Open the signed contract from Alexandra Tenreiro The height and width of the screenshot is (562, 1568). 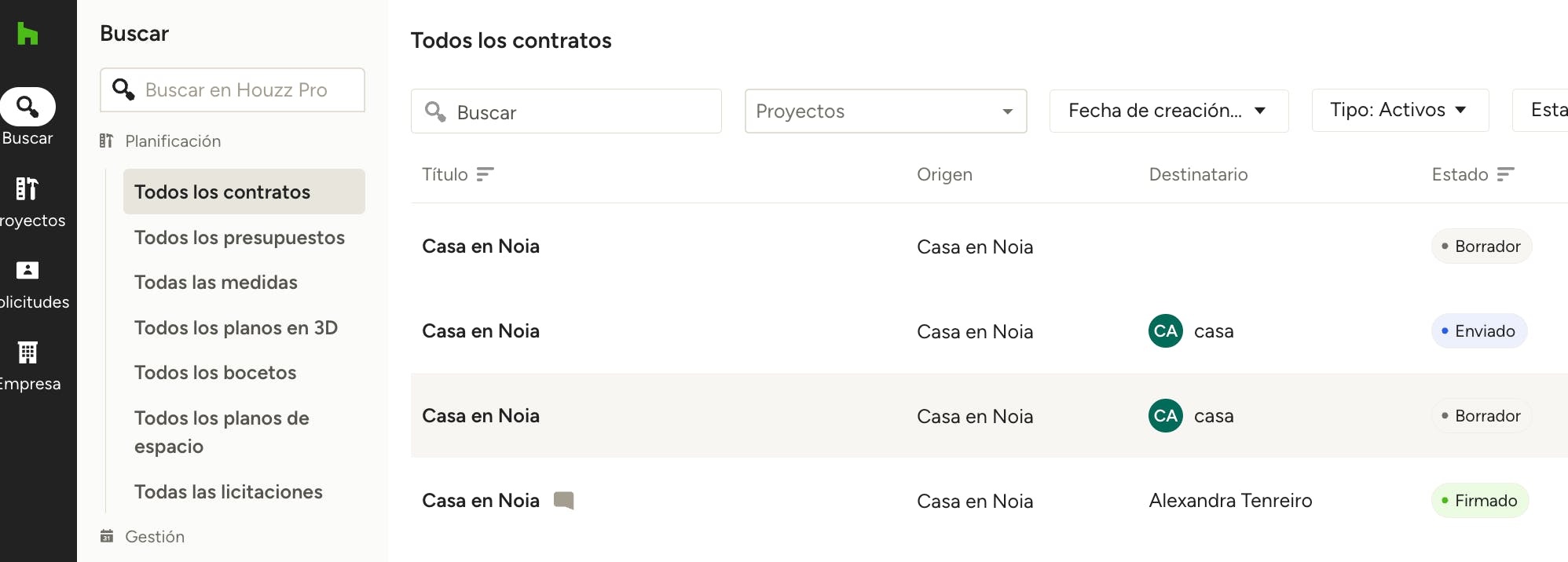click(x=481, y=501)
